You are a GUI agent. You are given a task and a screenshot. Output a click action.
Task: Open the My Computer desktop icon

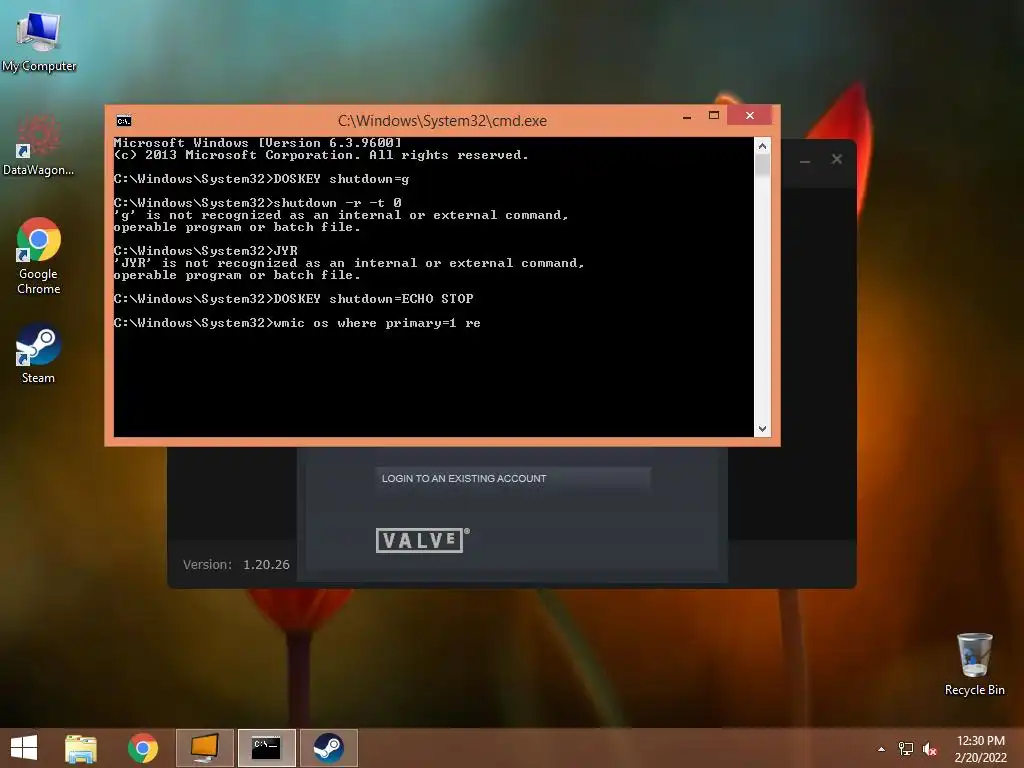pyautogui.click(x=39, y=40)
